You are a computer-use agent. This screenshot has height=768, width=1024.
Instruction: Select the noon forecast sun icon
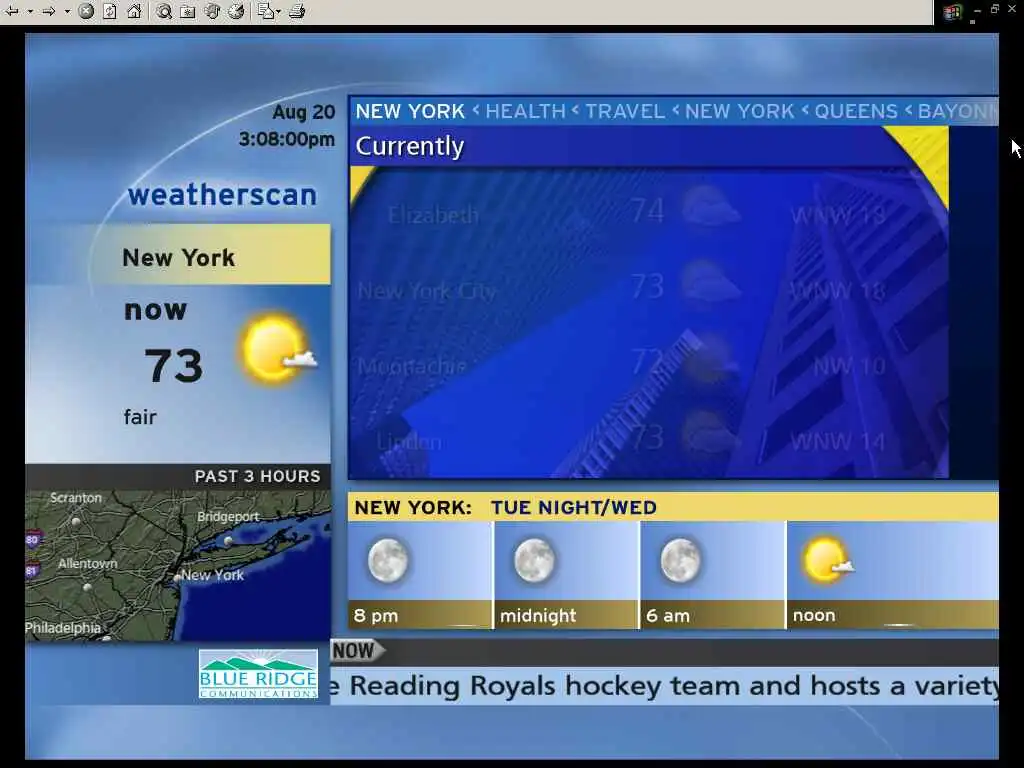pos(828,560)
